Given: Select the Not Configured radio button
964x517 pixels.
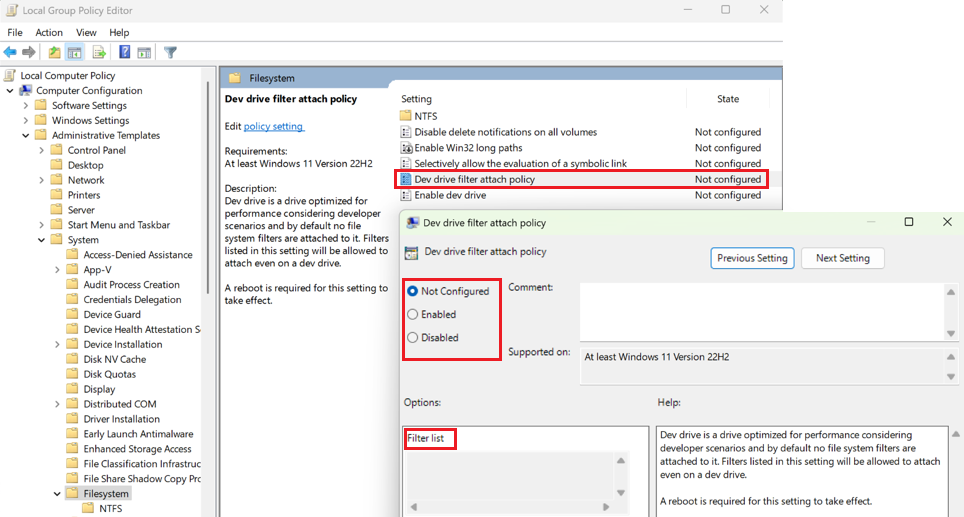Looking at the screenshot, I should coord(413,291).
